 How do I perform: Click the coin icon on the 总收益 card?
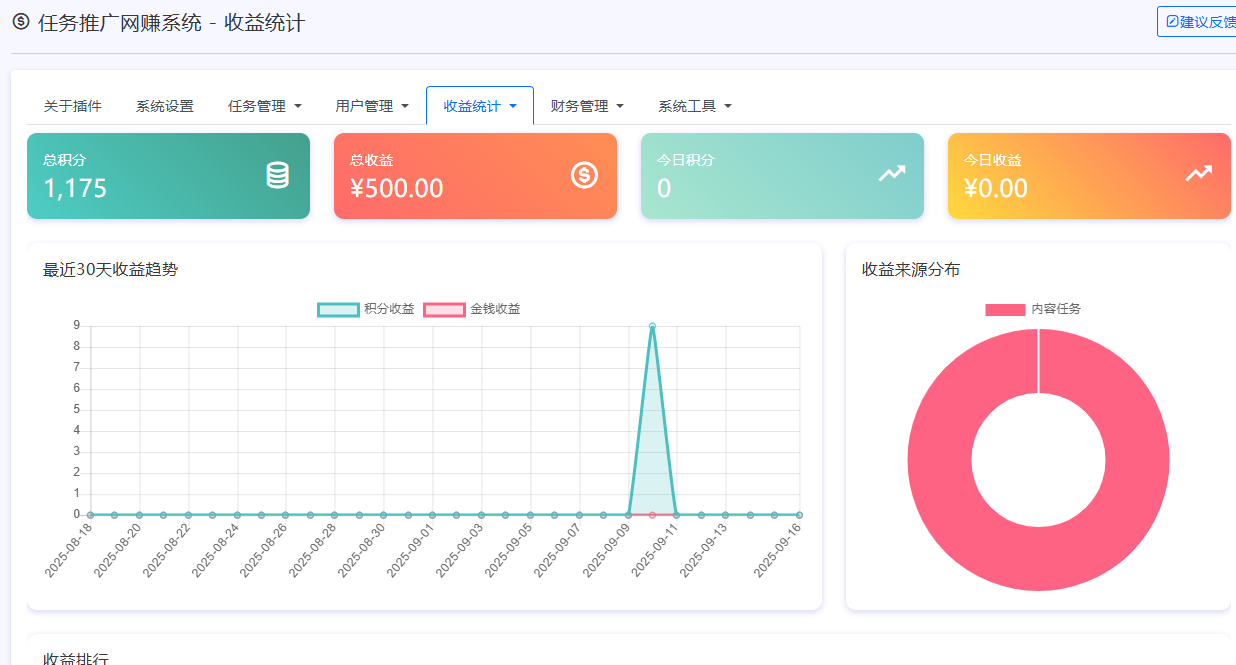pos(586,176)
